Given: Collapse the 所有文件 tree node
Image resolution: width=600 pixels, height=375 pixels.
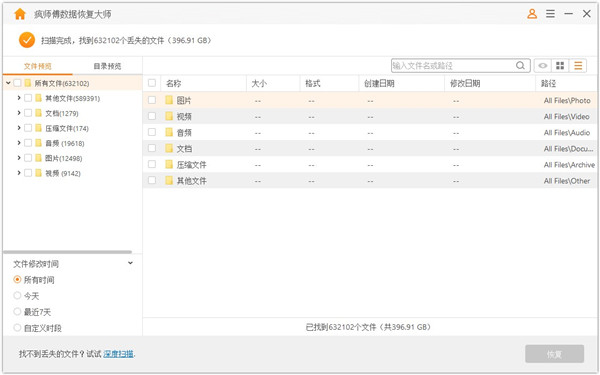Looking at the screenshot, I should click(x=8, y=83).
